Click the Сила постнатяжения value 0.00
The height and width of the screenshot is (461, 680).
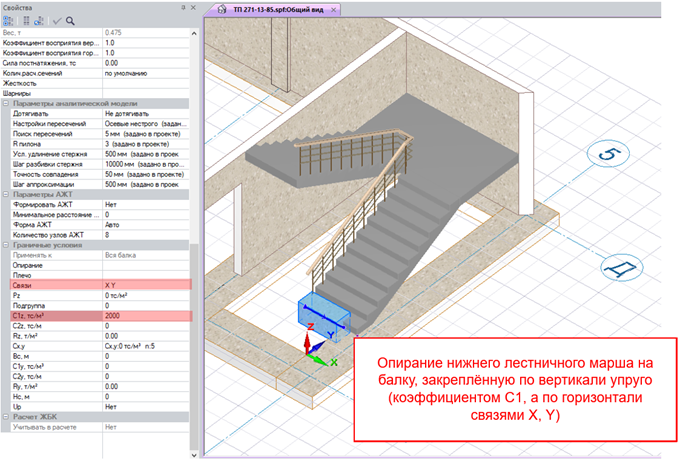146,63
